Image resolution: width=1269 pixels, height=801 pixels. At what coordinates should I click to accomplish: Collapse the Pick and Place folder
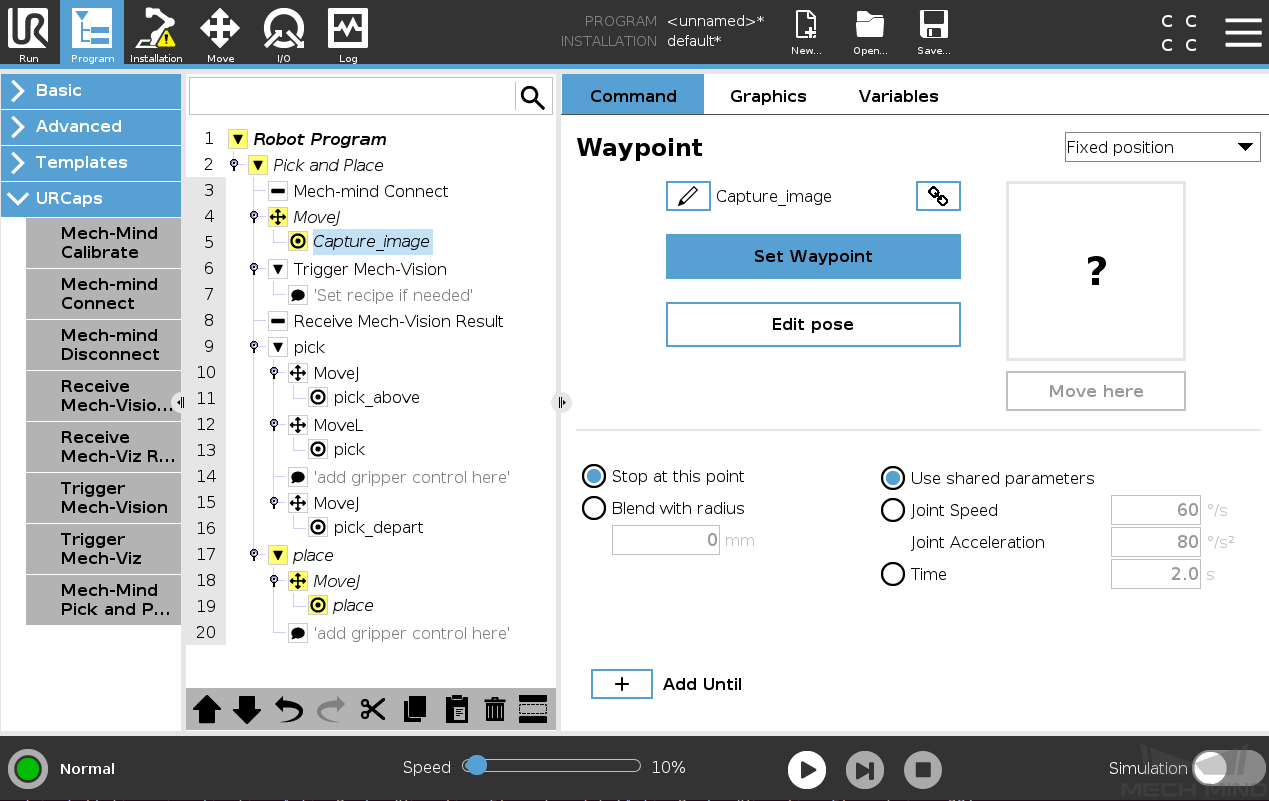point(257,165)
